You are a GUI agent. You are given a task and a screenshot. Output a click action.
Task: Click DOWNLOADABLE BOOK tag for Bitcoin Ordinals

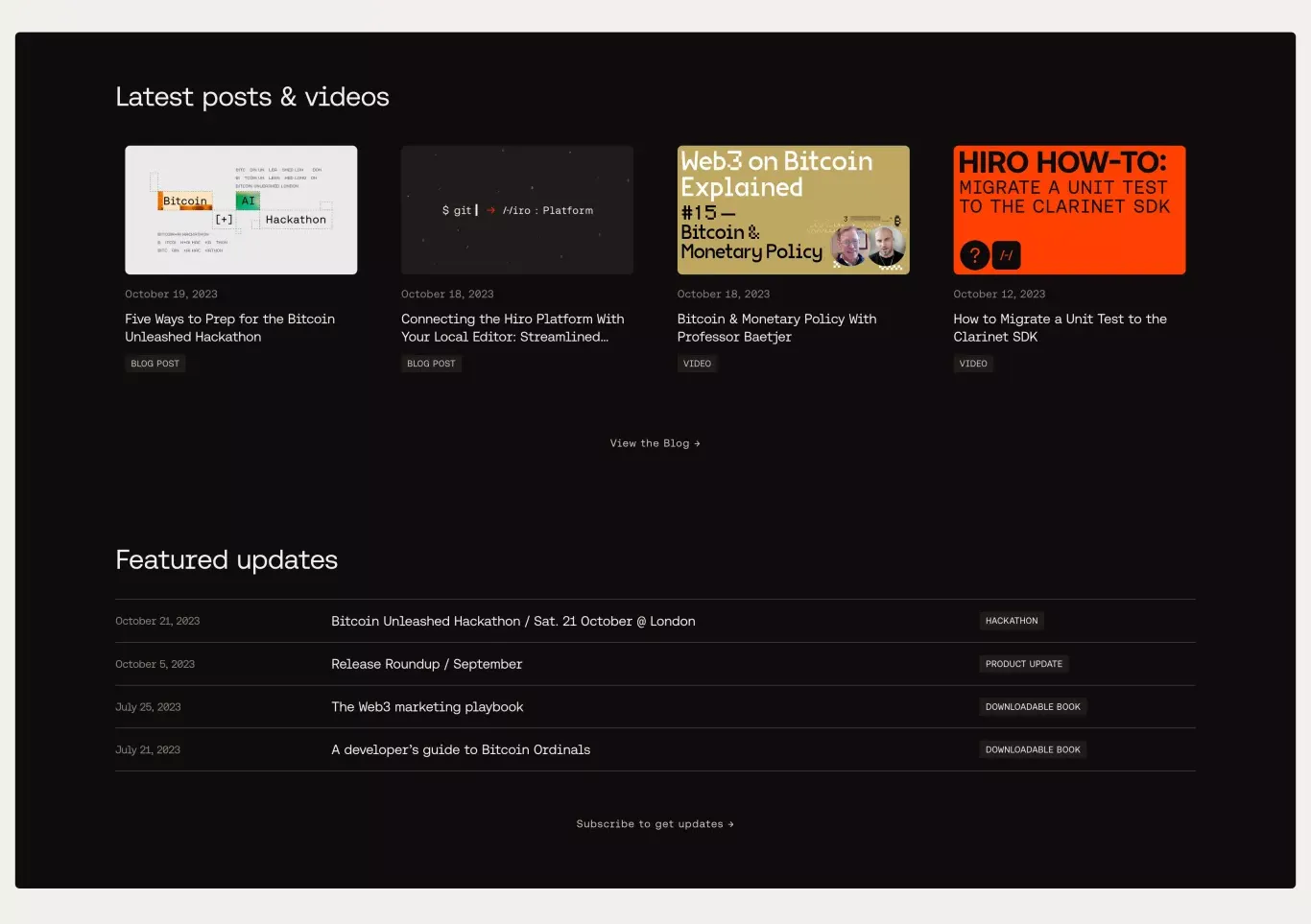pos(1033,750)
